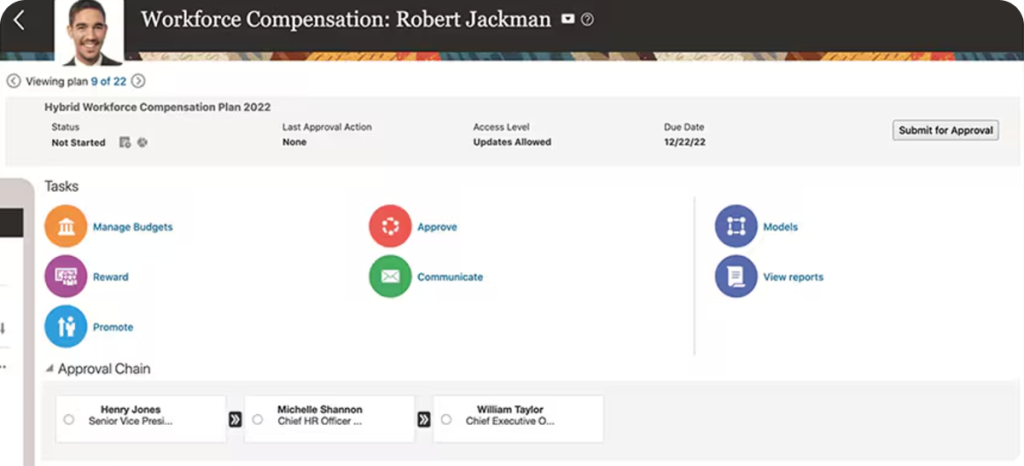Open the Reward link

(110, 277)
